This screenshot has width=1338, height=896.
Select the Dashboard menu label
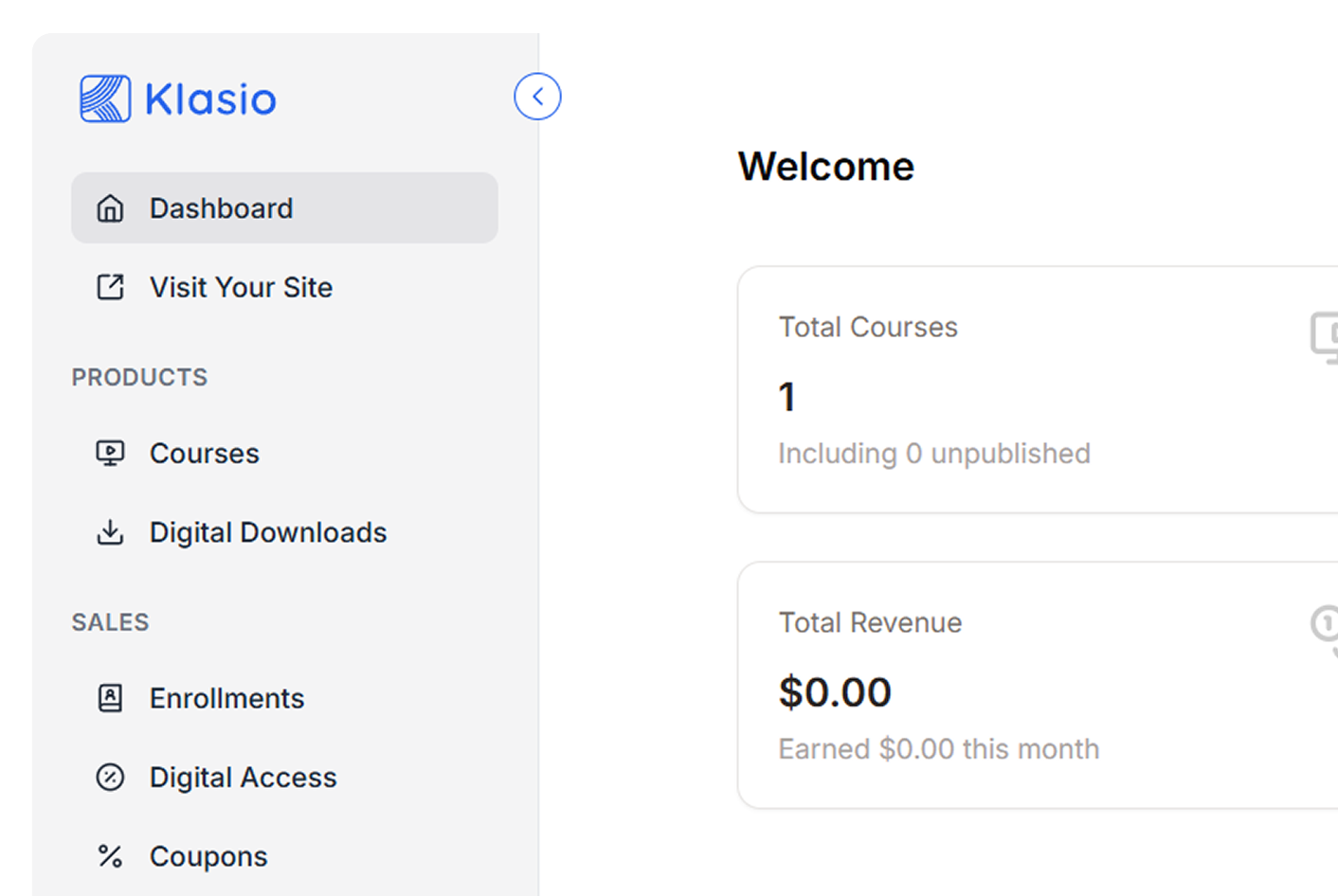tap(221, 208)
